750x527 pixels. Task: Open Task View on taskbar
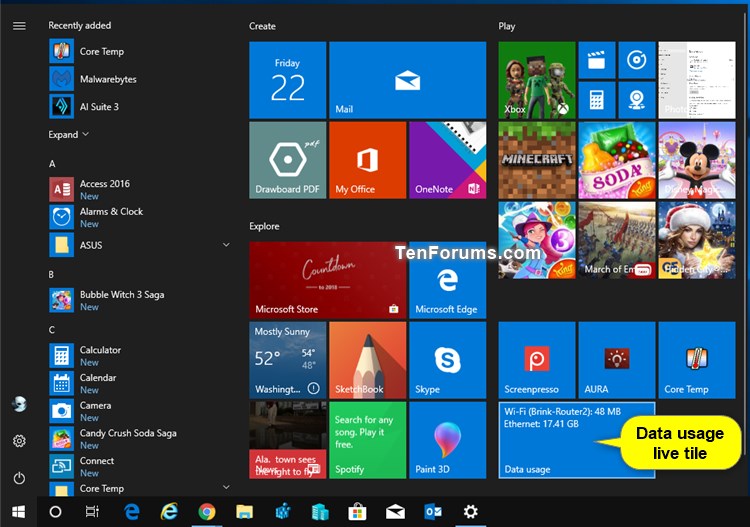tap(92, 512)
